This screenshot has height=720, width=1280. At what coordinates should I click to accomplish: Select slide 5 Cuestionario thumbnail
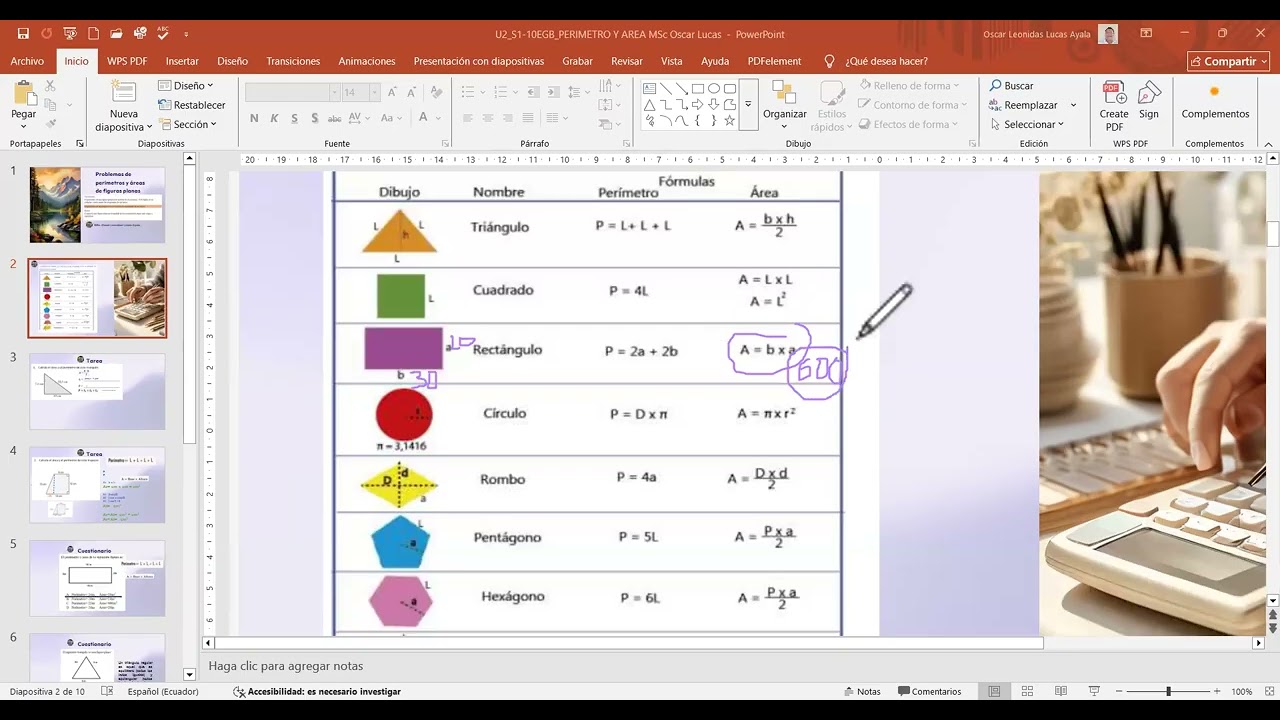click(x=97, y=579)
